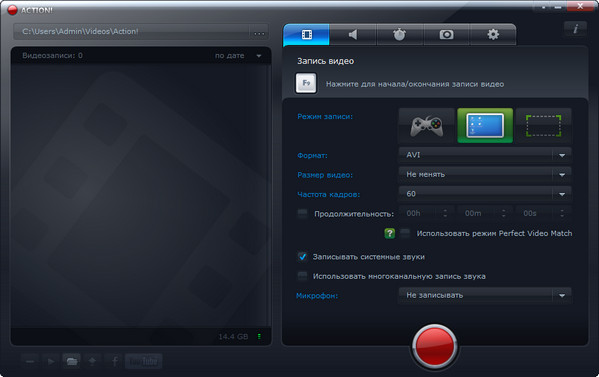Open the 'по дате' sort dropdown
Screen dimensions: 599x377
[x=238, y=56]
